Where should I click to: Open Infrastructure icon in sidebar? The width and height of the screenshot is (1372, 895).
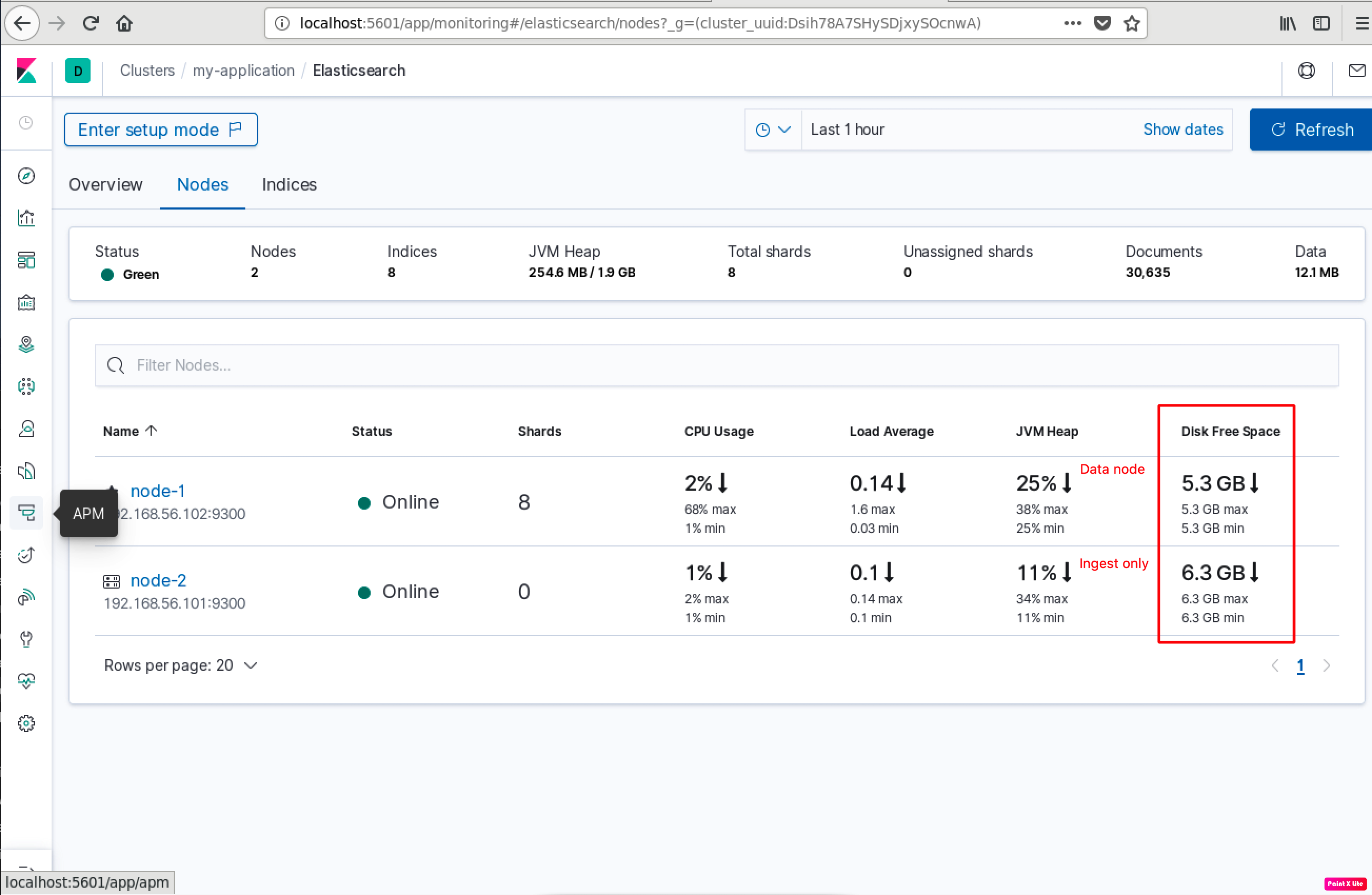26,428
